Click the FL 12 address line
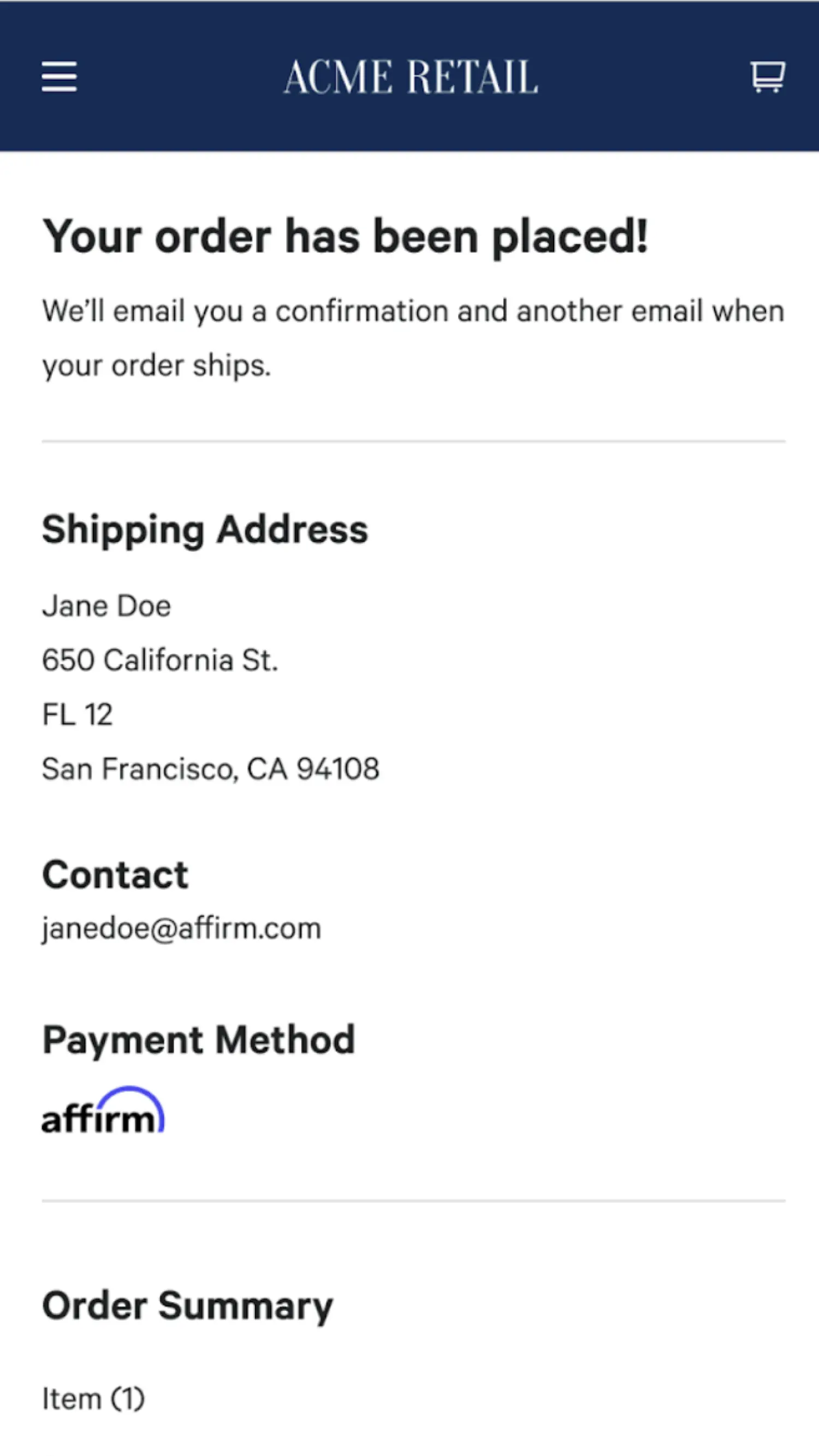This screenshot has width=819, height=1456. [x=78, y=714]
